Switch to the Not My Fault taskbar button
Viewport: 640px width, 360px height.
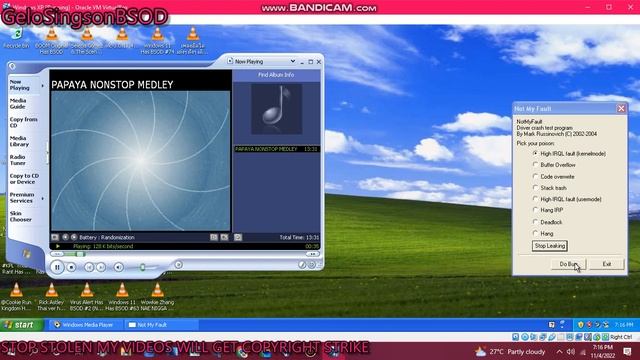[x=161, y=325]
